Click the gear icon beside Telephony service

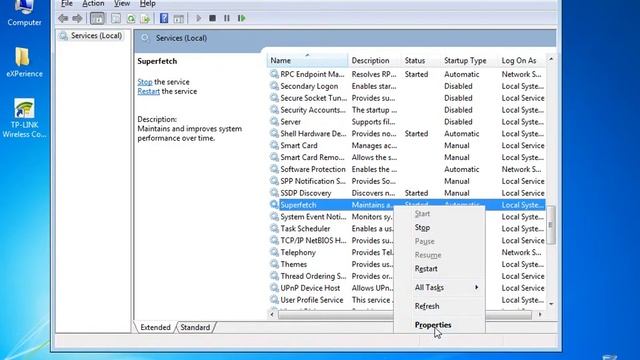274,252
